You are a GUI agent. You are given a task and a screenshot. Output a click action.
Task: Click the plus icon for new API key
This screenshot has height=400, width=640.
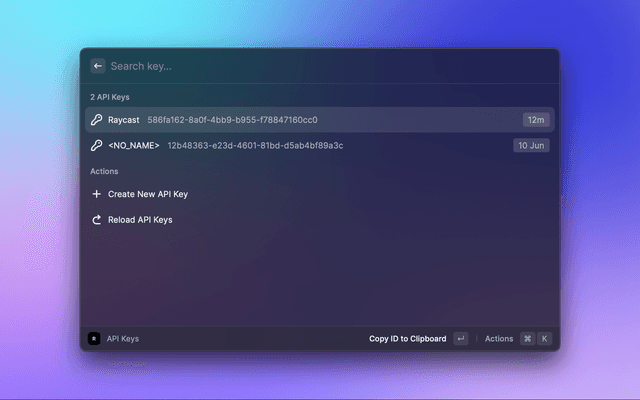tap(97, 194)
